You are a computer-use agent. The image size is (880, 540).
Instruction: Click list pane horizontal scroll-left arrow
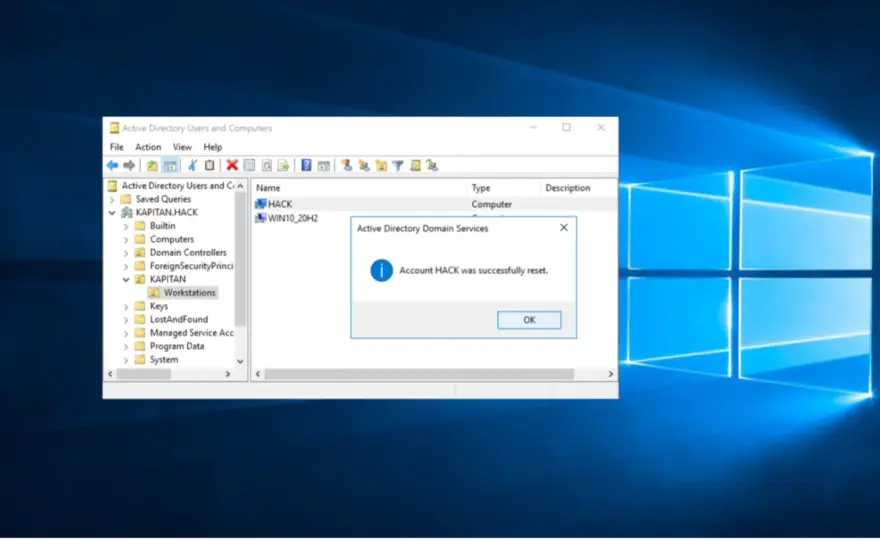coord(258,374)
